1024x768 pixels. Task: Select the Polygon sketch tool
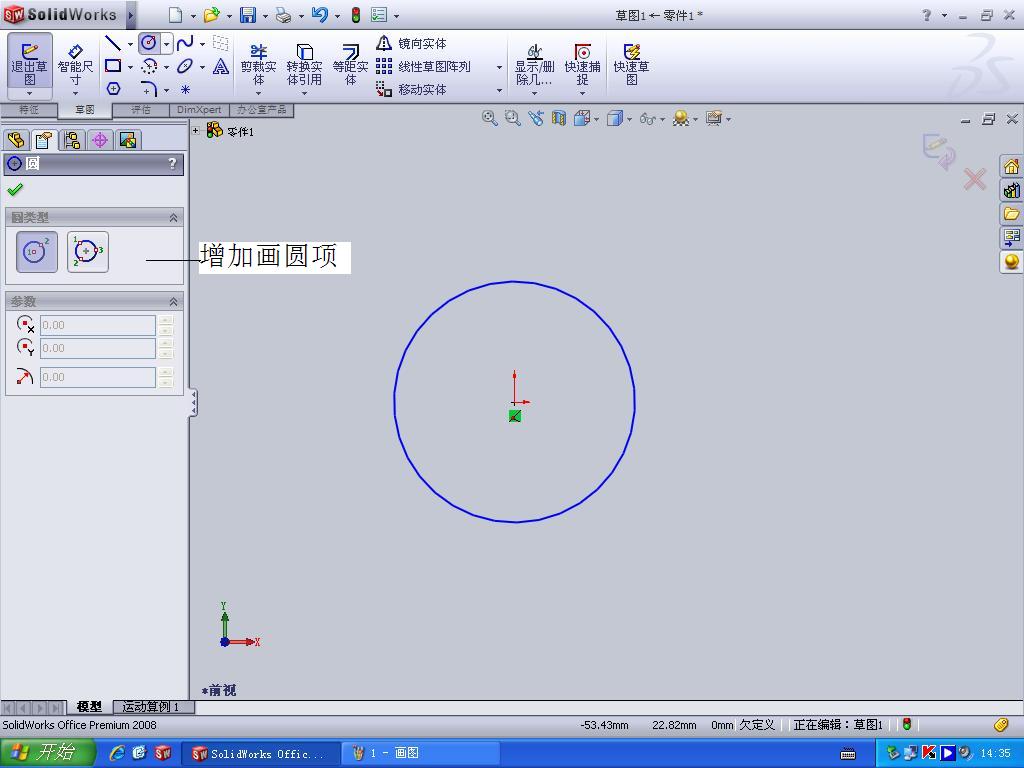coord(113,88)
